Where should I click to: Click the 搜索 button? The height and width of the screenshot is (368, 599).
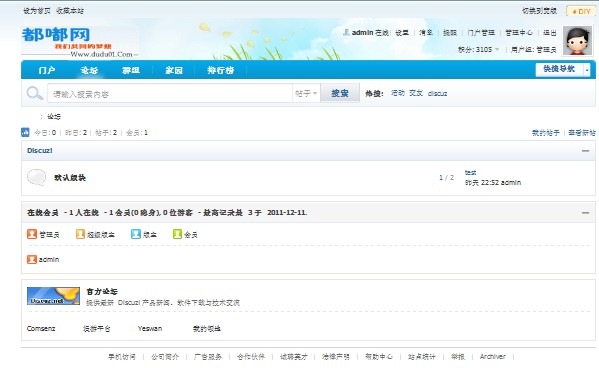click(340, 93)
